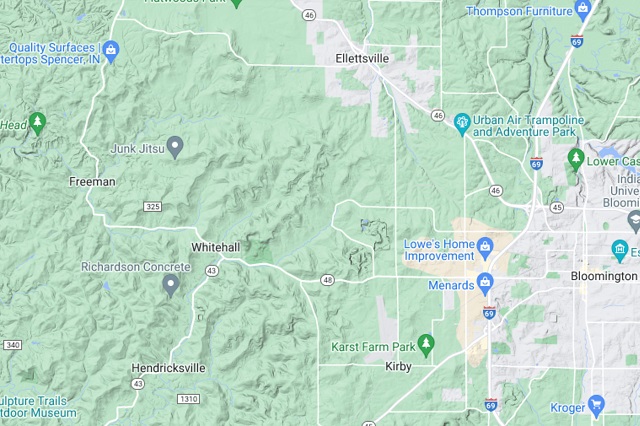Click the Menards shopping bag marker
Viewport: 640px width, 426px height.
point(485,283)
